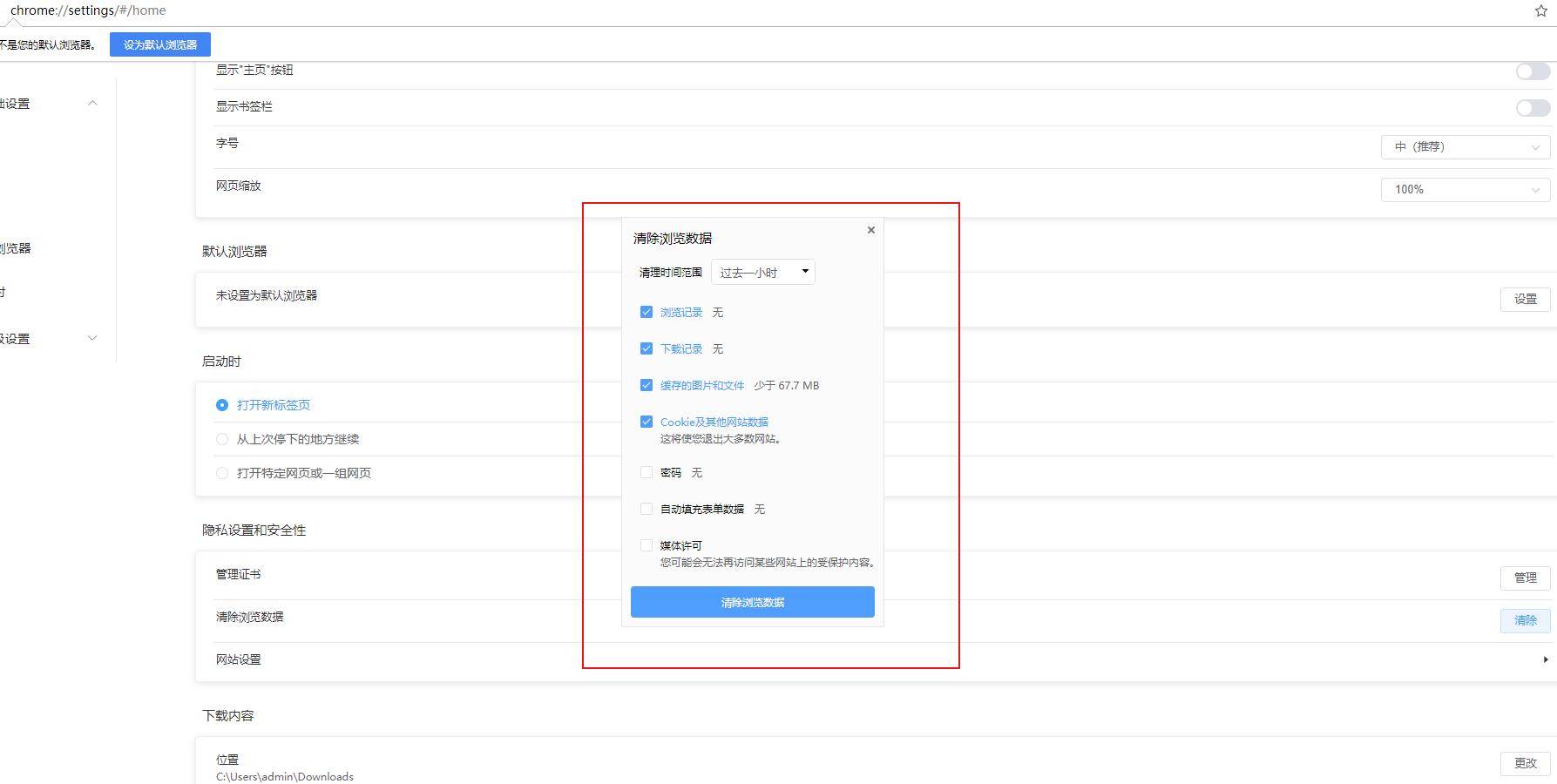This screenshot has height=784, width=1557.
Task: Open the clear time range dropdown
Action: [762, 272]
